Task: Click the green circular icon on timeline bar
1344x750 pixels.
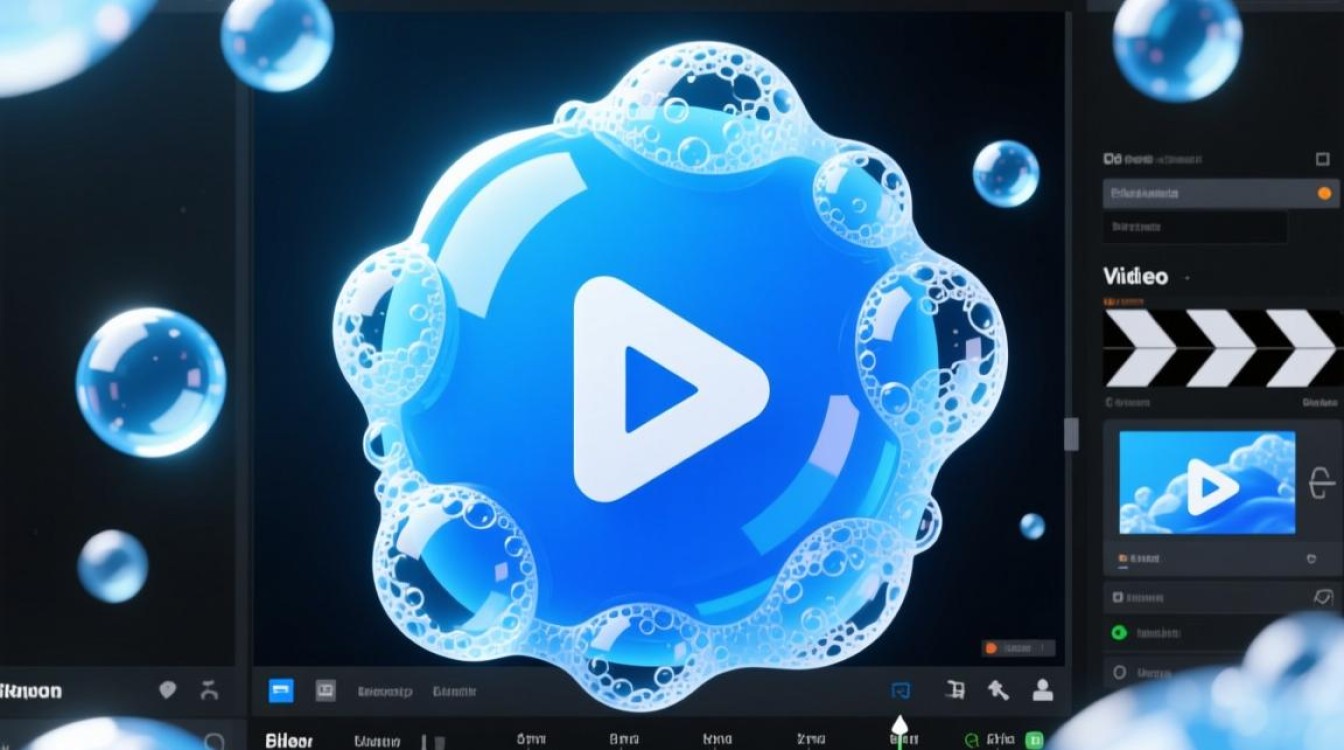Action: coord(972,741)
